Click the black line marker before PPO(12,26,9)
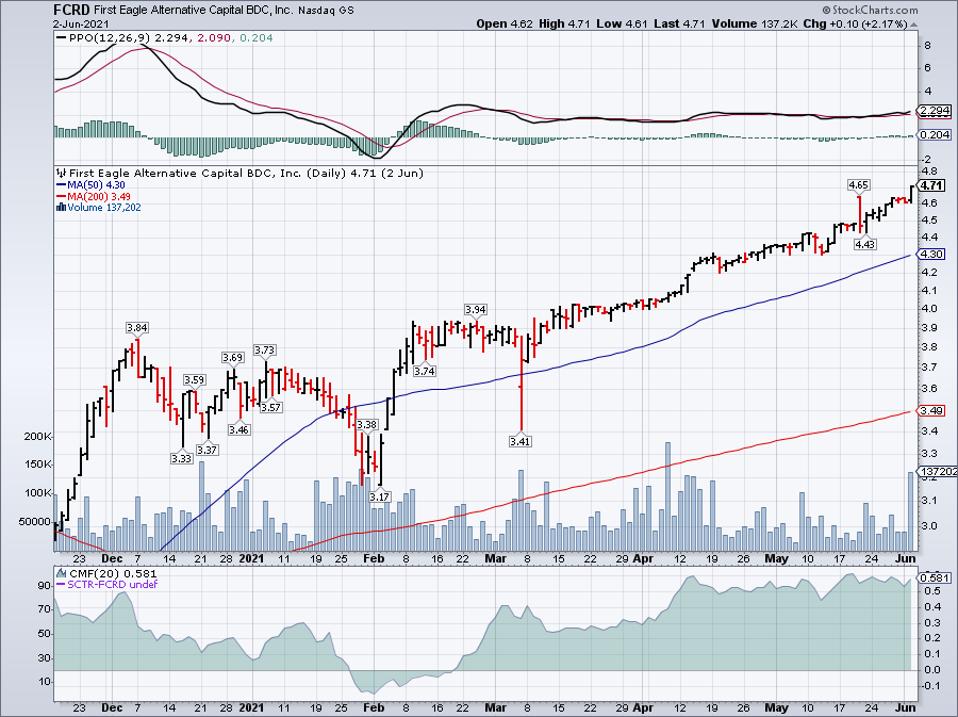Image resolution: width=958 pixels, height=717 pixels. coord(60,38)
